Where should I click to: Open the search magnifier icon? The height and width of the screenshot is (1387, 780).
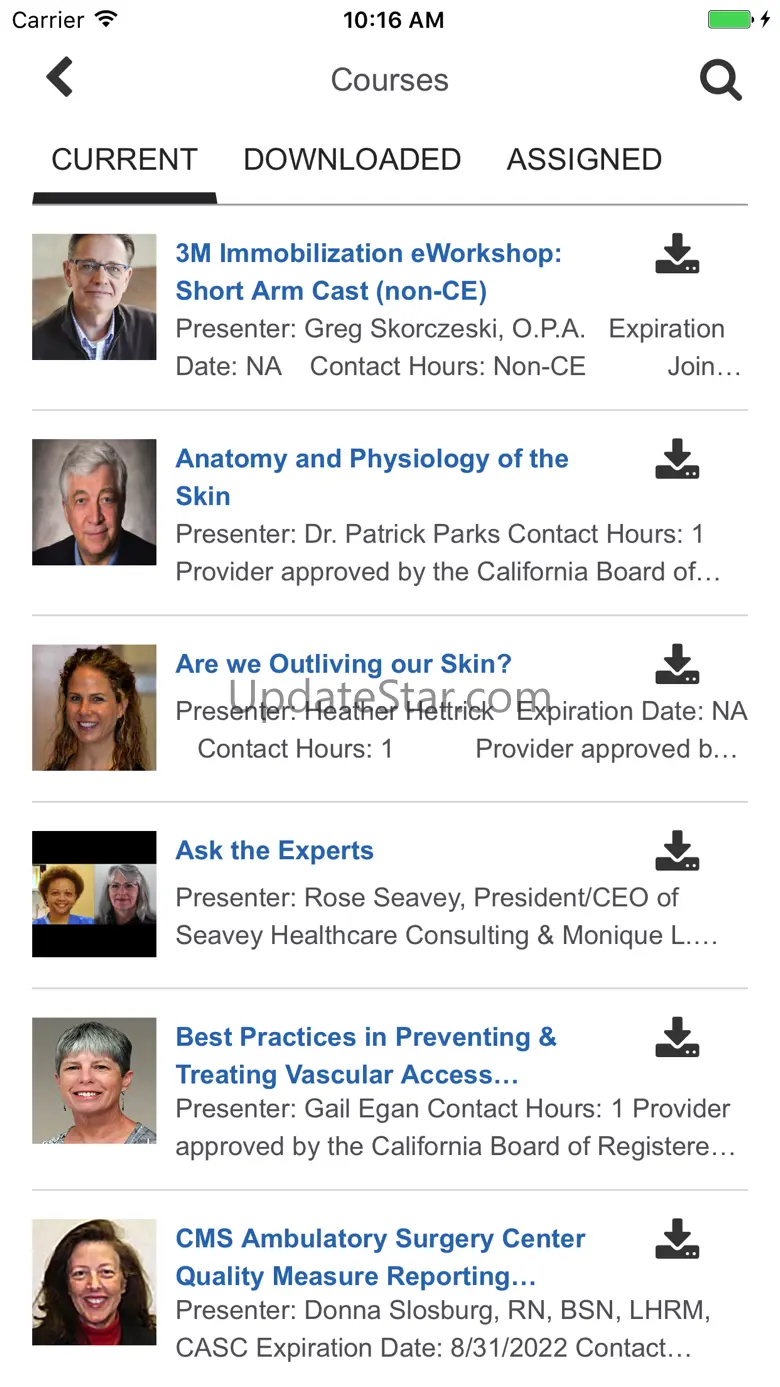coord(720,80)
